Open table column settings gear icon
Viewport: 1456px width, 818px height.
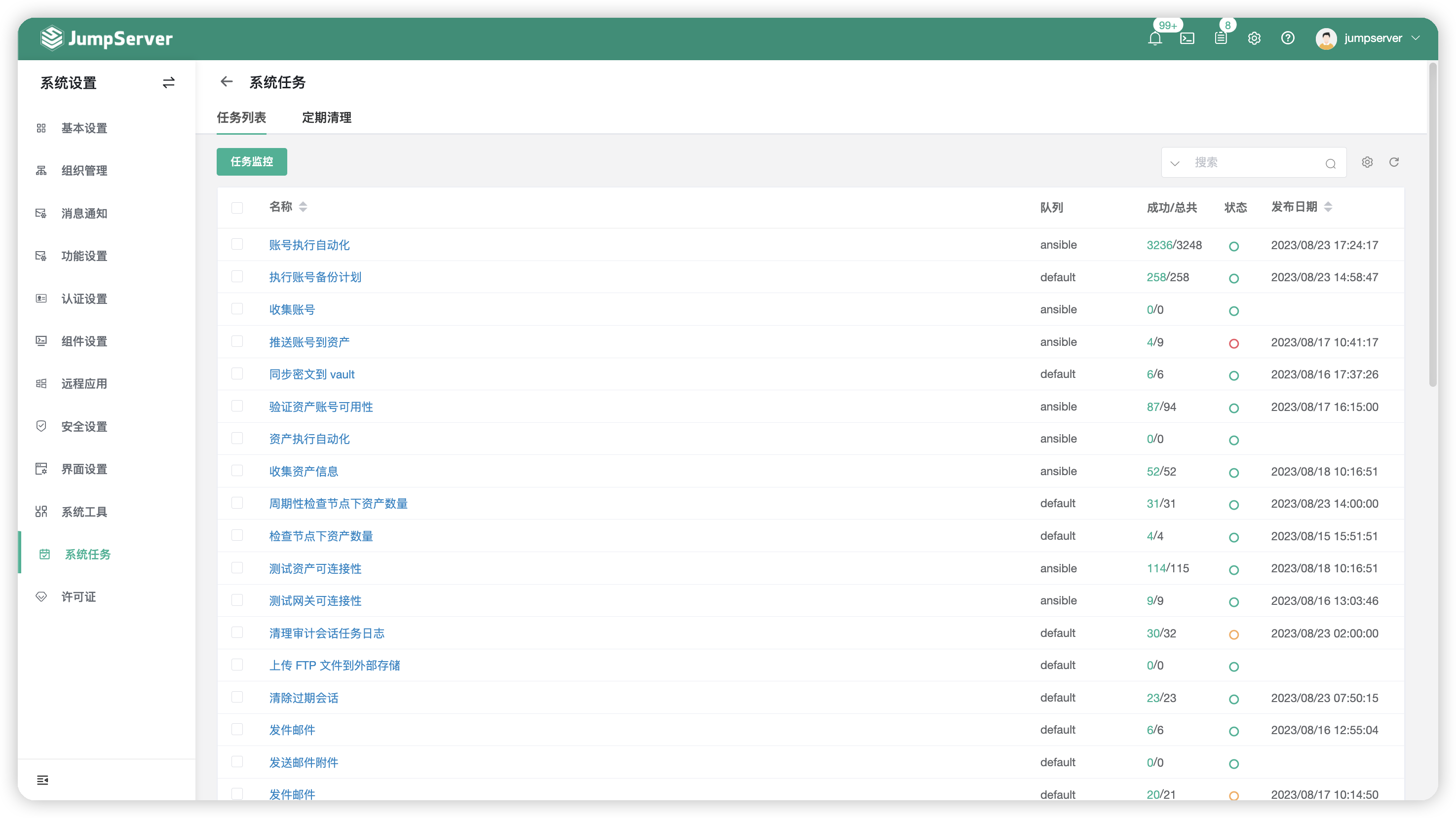coord(1367,162)
